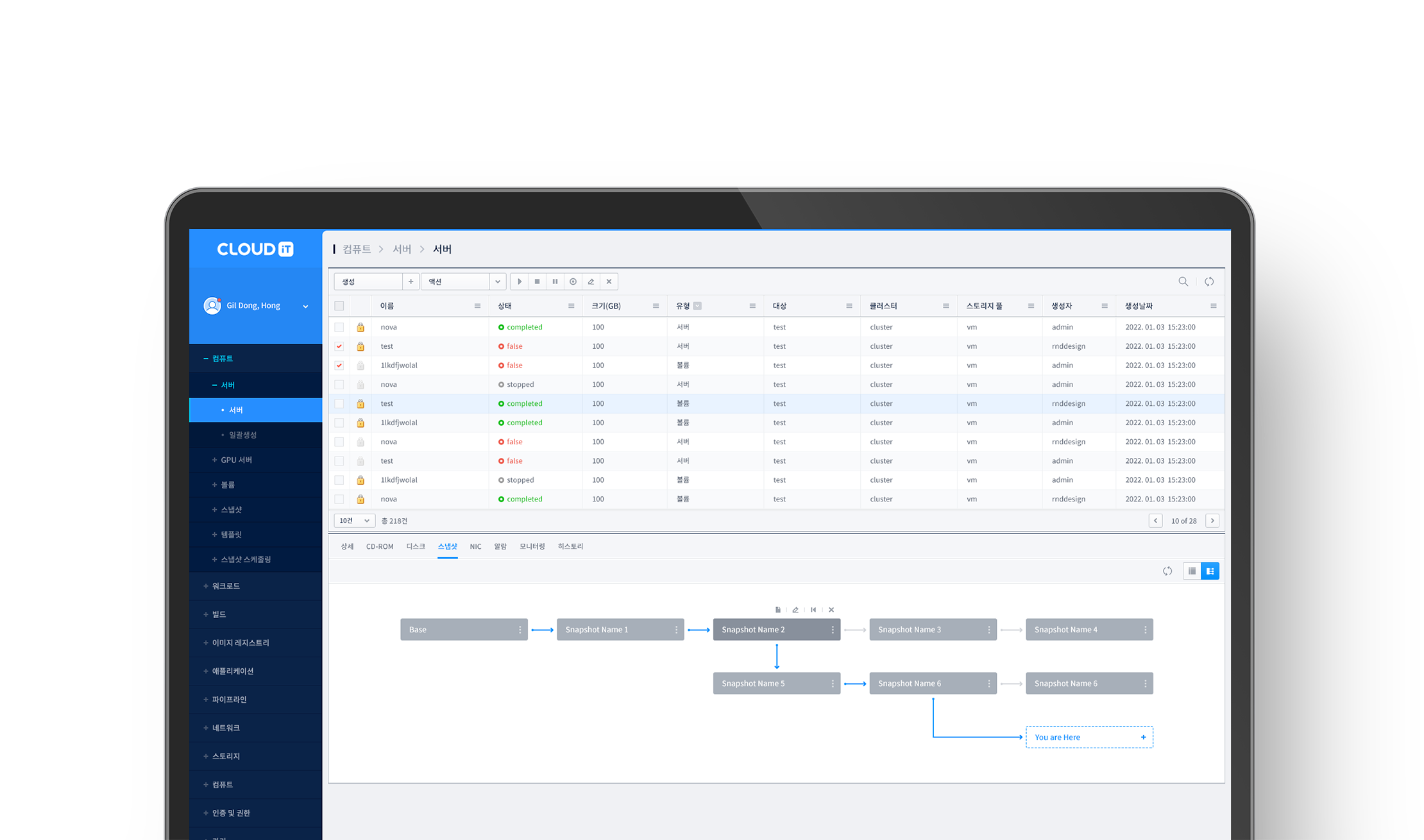Go to next page arrow
This screenshot has width=1424, height=840.
click(1212, 521)
